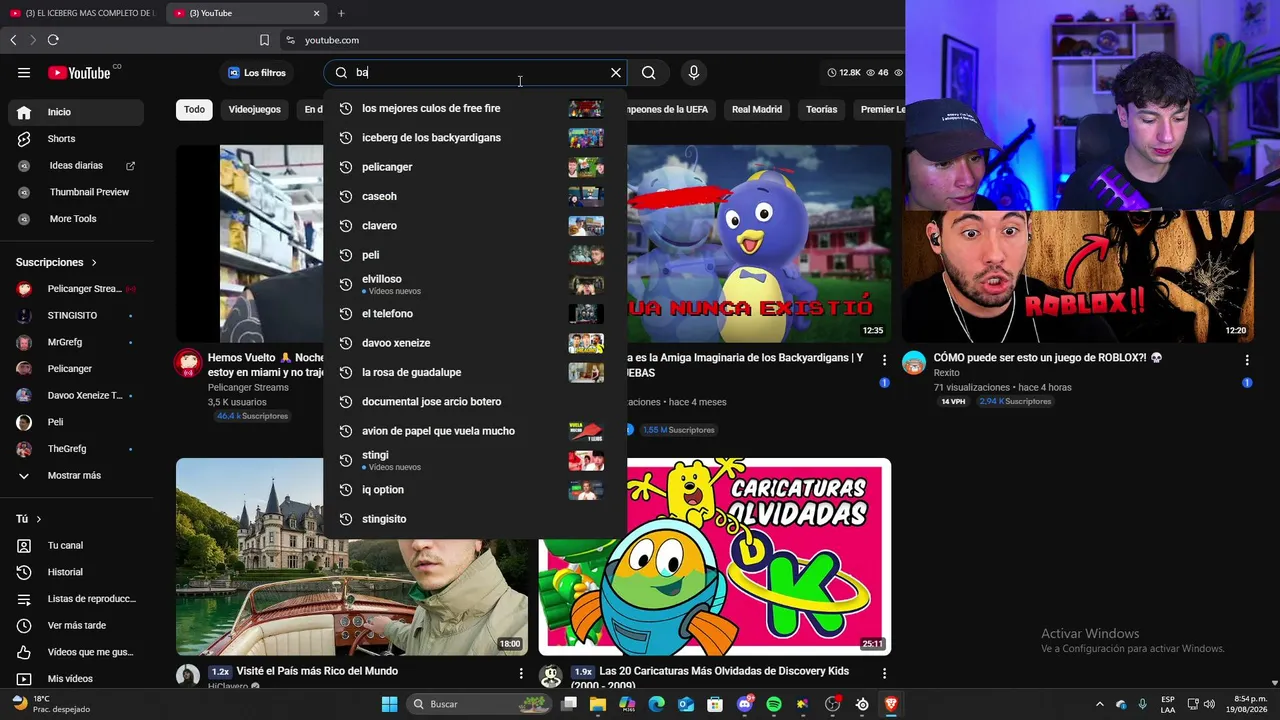Open the STINGISITO subscription channel
The height and width of the screenshot is (720, 1280).
coord(76,316)
